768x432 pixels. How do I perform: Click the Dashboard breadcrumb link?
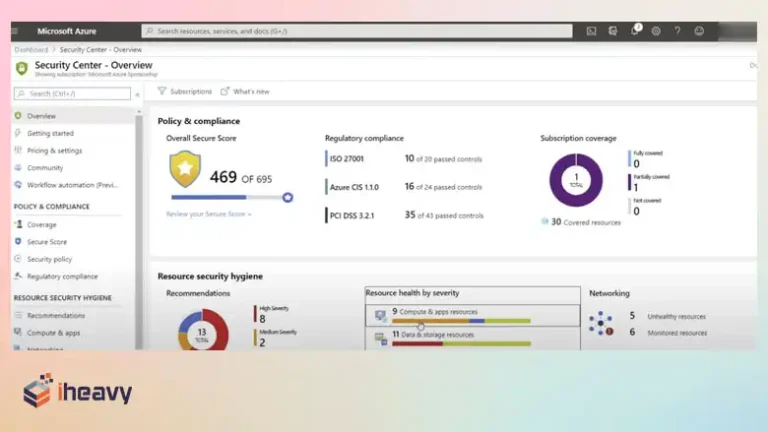[x=31, y=49]
